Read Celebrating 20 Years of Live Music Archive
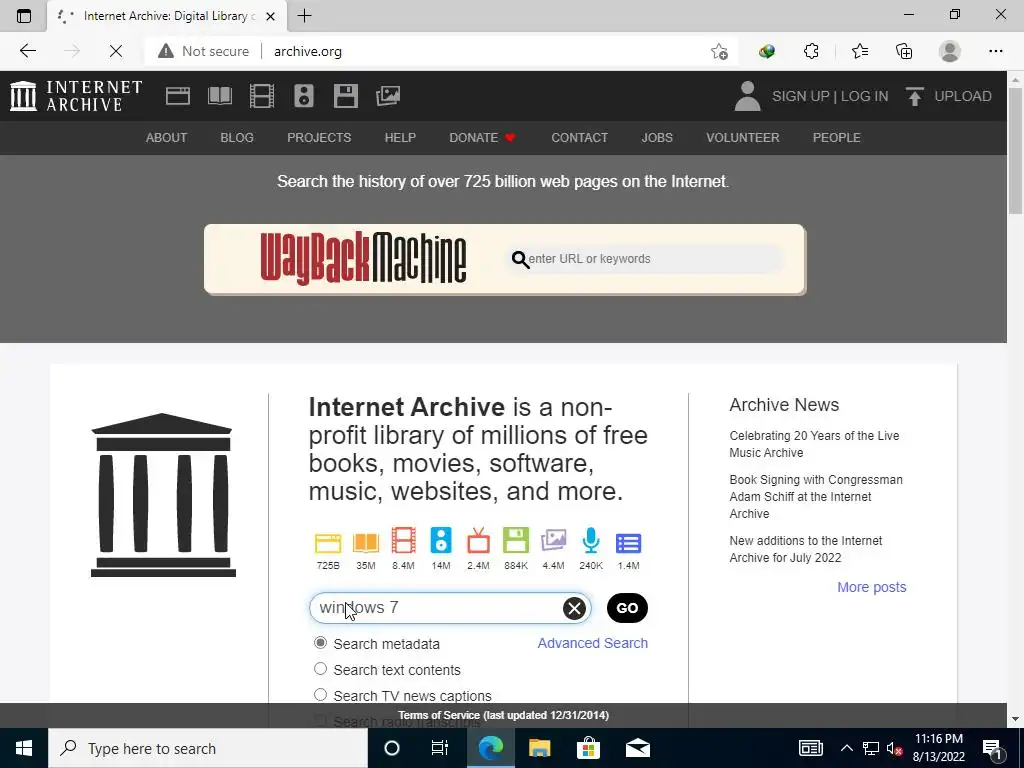1024x768 pixels. coord(814,444)
